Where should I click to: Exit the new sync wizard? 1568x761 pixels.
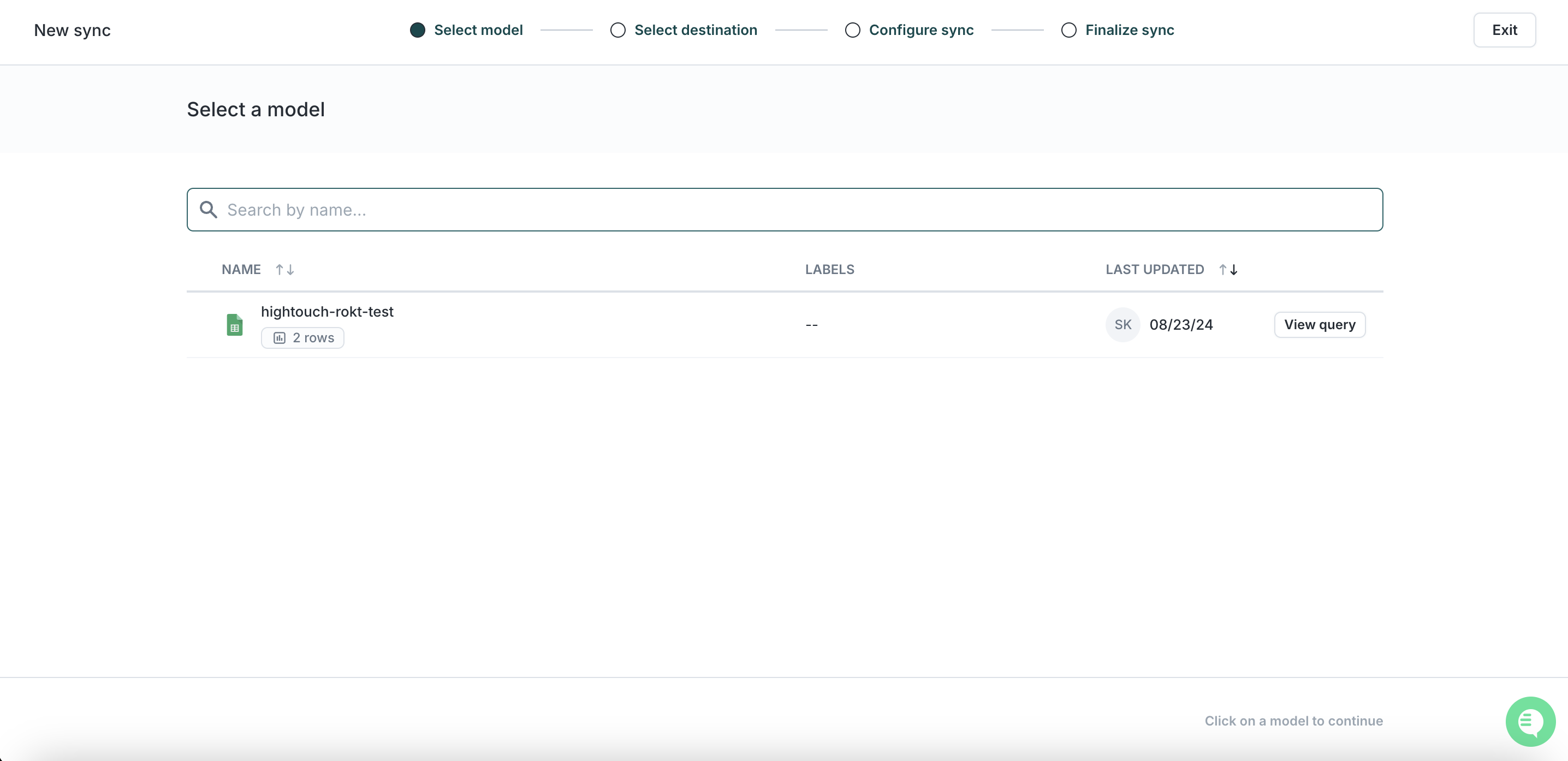point(1504,30)
